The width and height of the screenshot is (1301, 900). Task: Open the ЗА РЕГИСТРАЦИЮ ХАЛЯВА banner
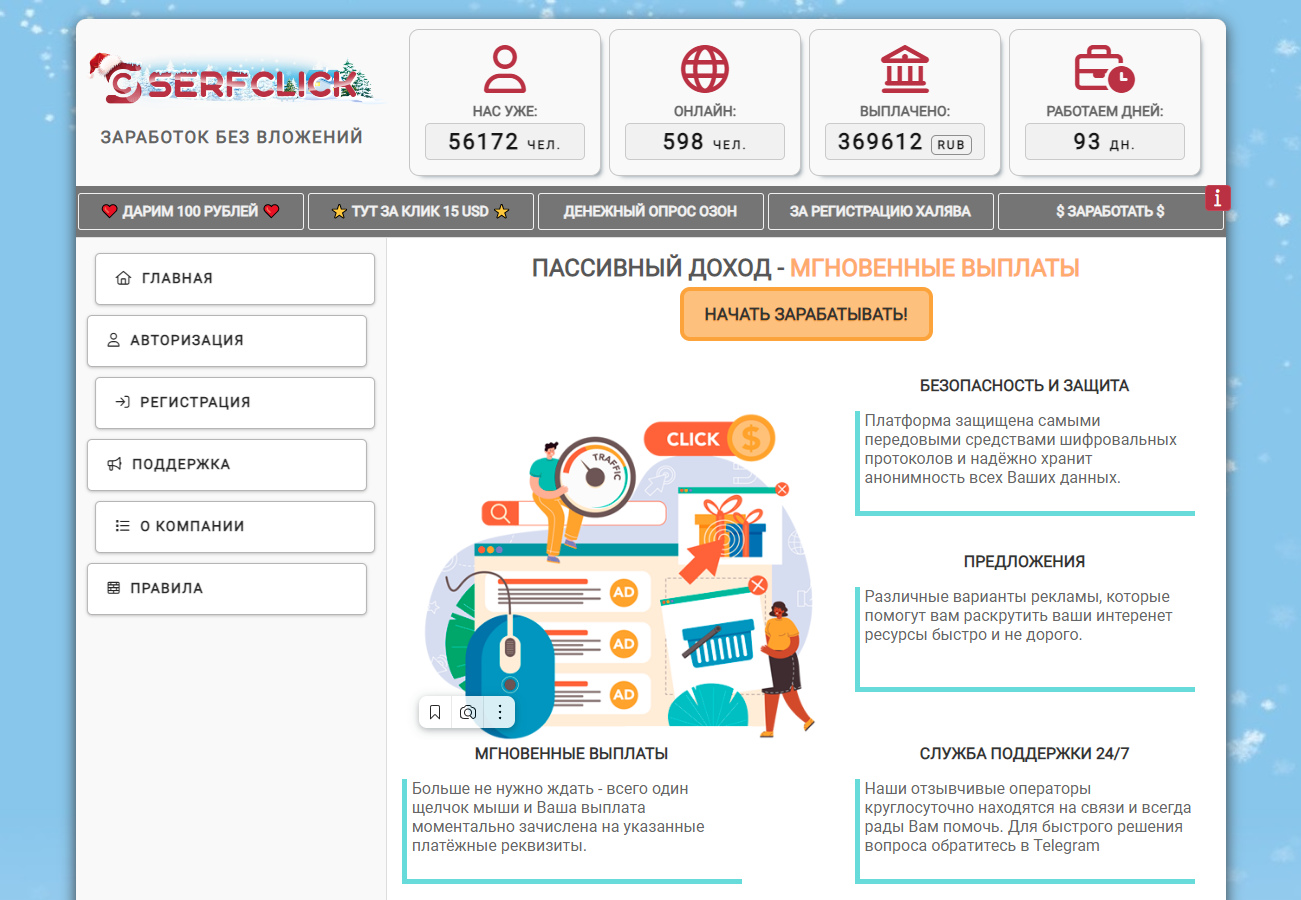(x=881, y=211)
